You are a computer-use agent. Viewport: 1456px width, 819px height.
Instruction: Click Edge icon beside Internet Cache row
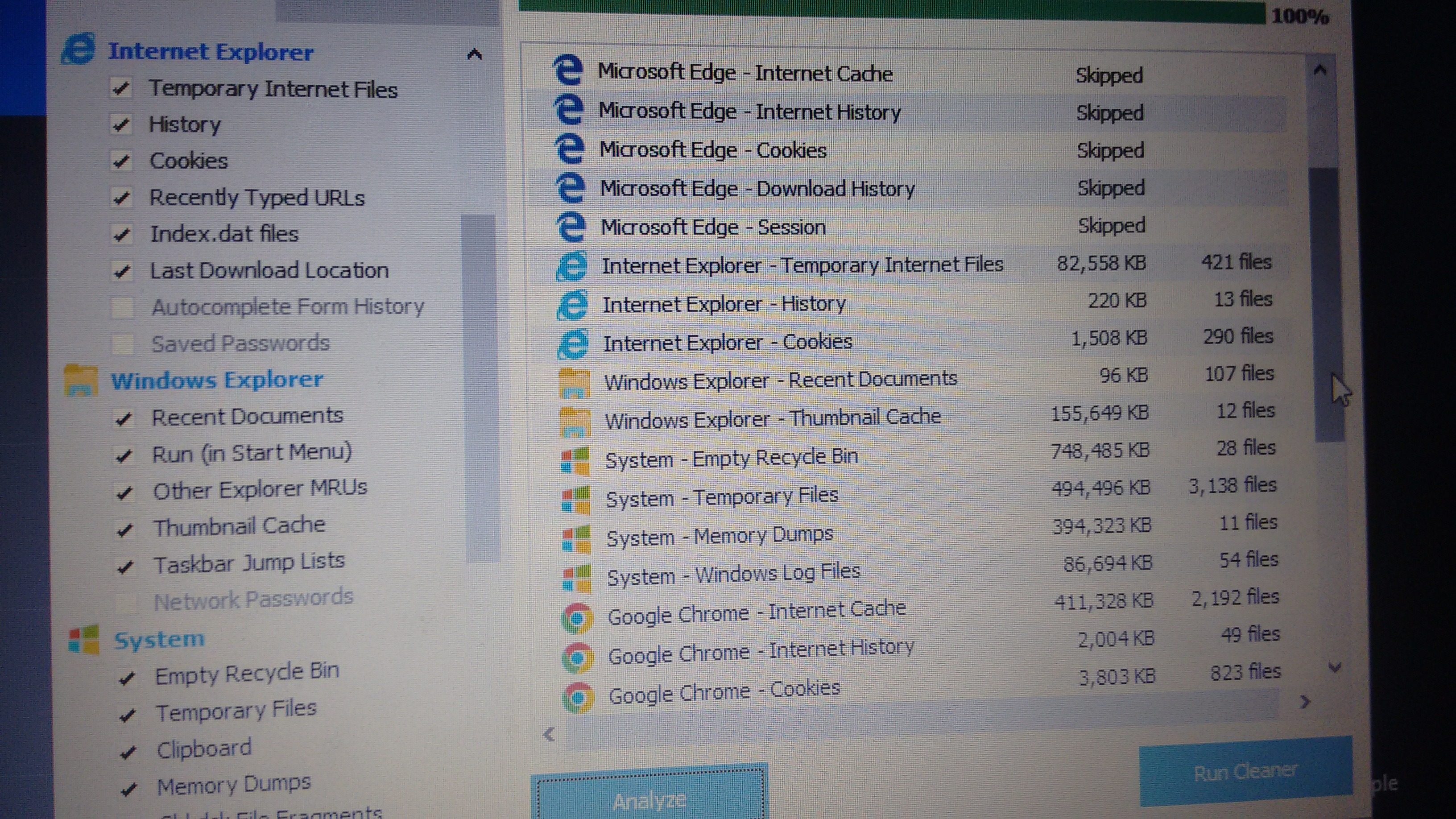(x=567, y=70)
